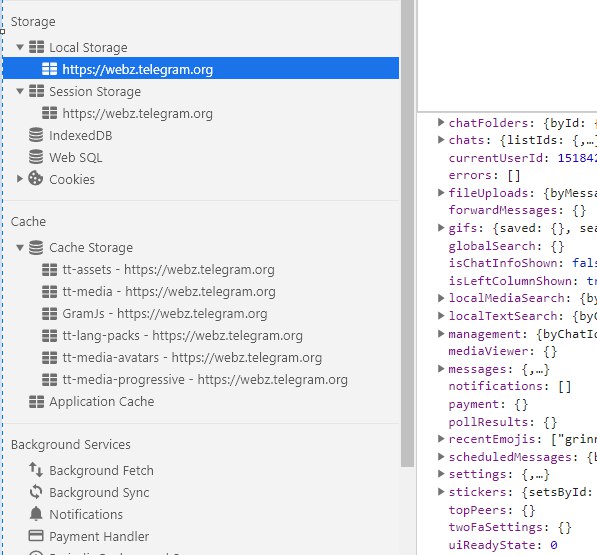Click the tt-media cache table icon
This screenshot has width=597, height=555.
point(49,292)
